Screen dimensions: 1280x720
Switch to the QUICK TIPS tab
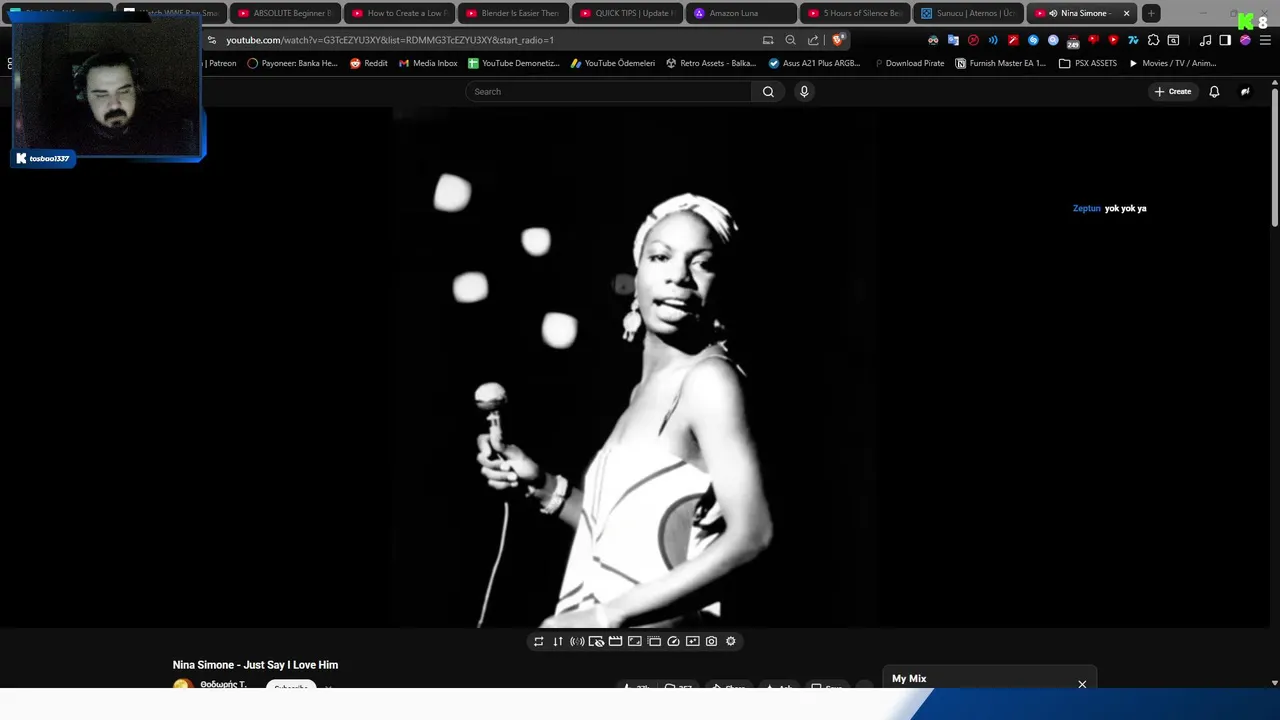click(x=627, y=13)
